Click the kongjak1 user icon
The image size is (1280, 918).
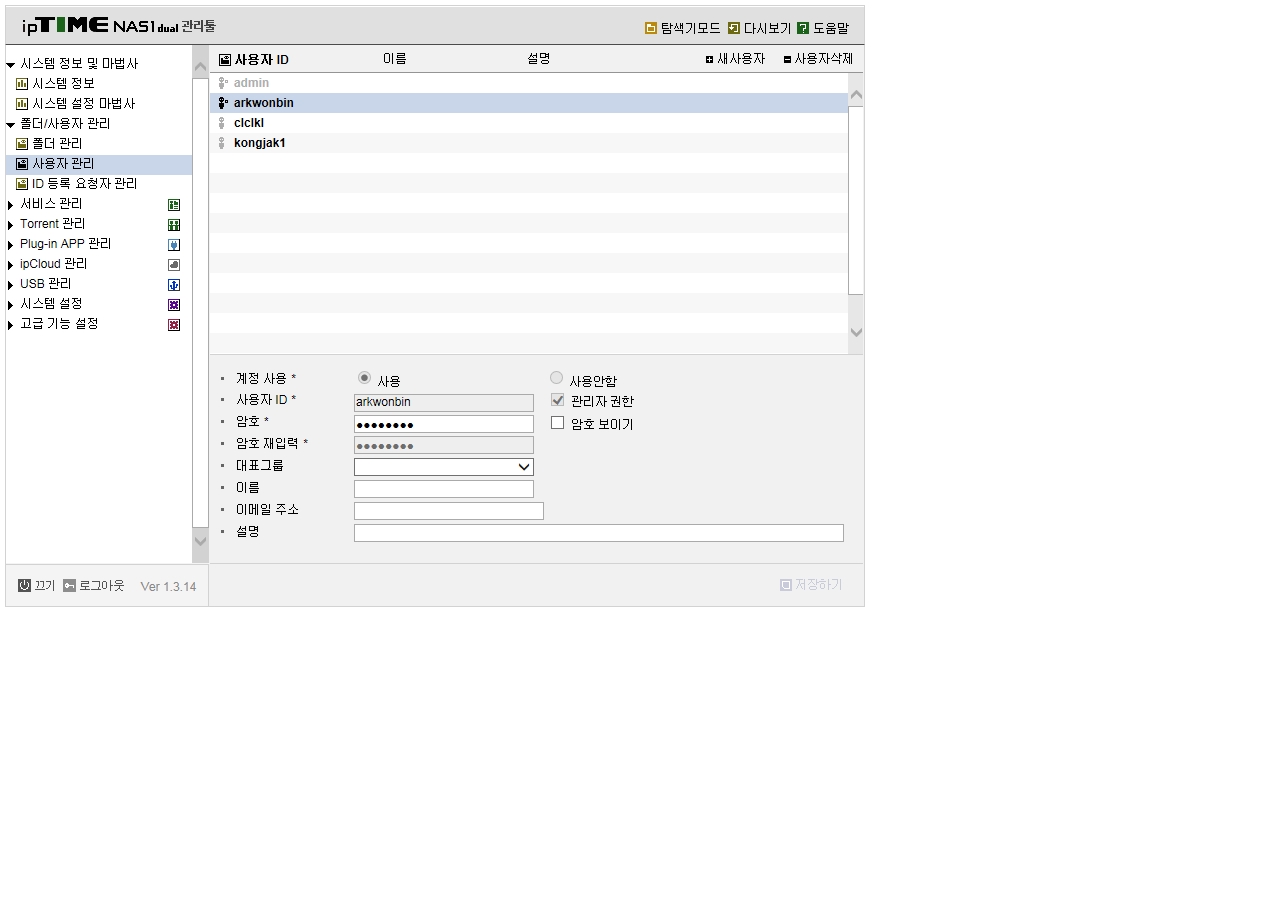coord(222,143)
